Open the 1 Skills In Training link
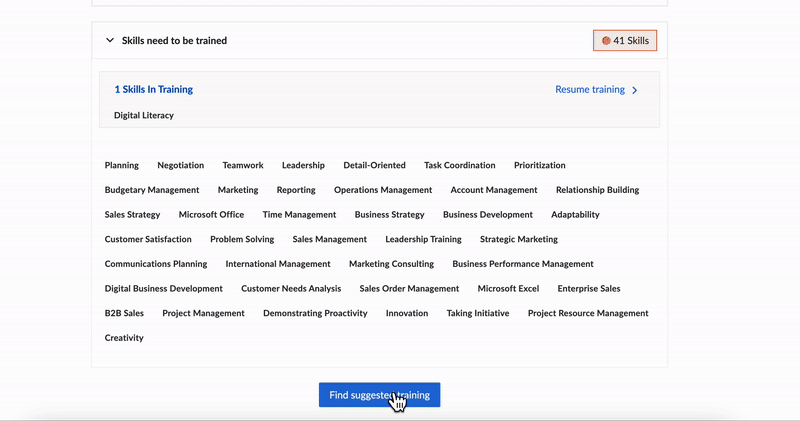 pos(153,89)
